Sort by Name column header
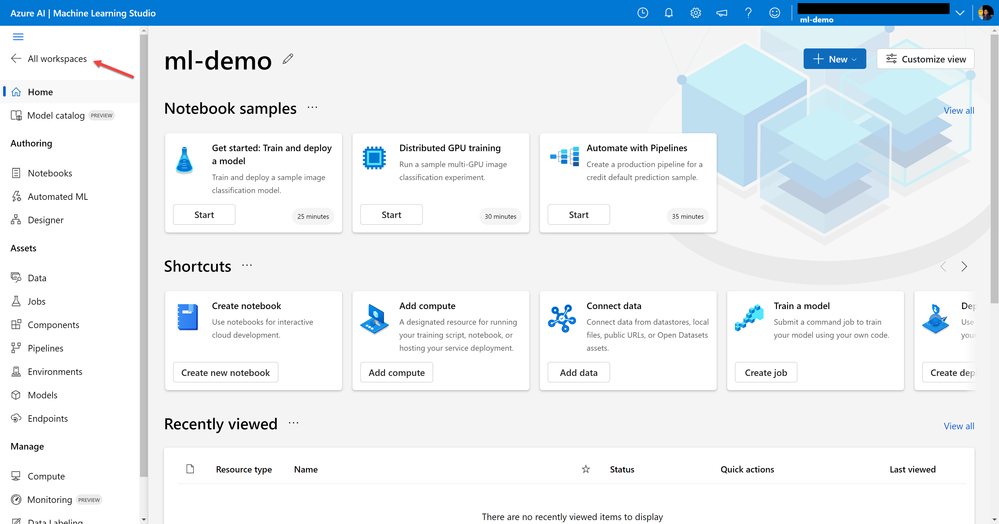This screenshot has height=524, width=999. pos(306,469)
